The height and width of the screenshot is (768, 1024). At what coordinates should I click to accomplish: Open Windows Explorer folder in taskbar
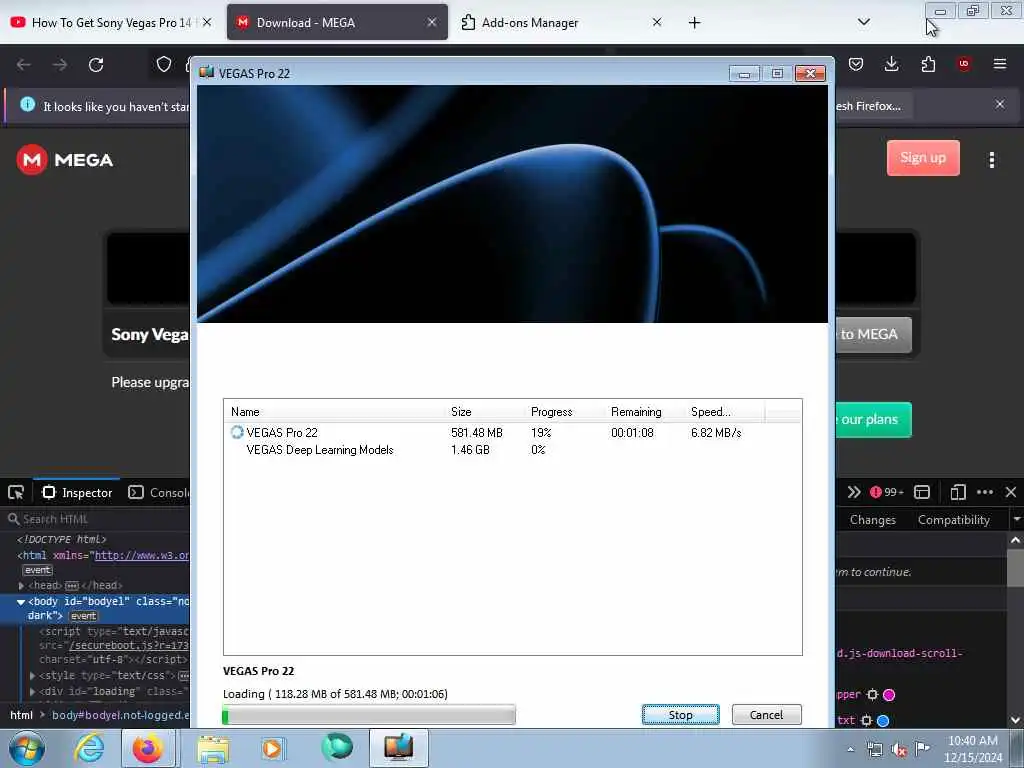pyautogui.click(x=213, y=748)
